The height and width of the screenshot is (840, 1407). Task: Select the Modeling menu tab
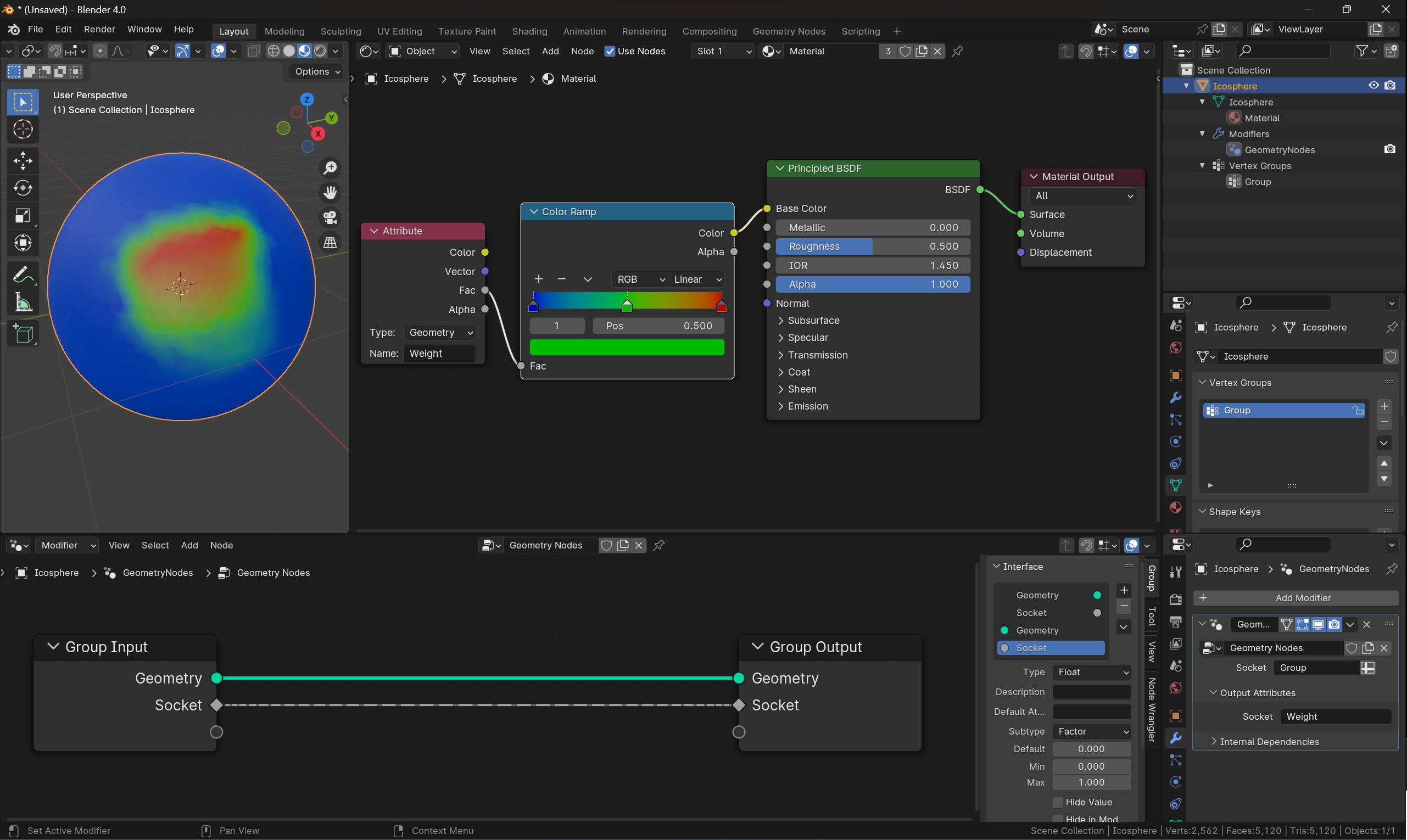tap(283, 30)
